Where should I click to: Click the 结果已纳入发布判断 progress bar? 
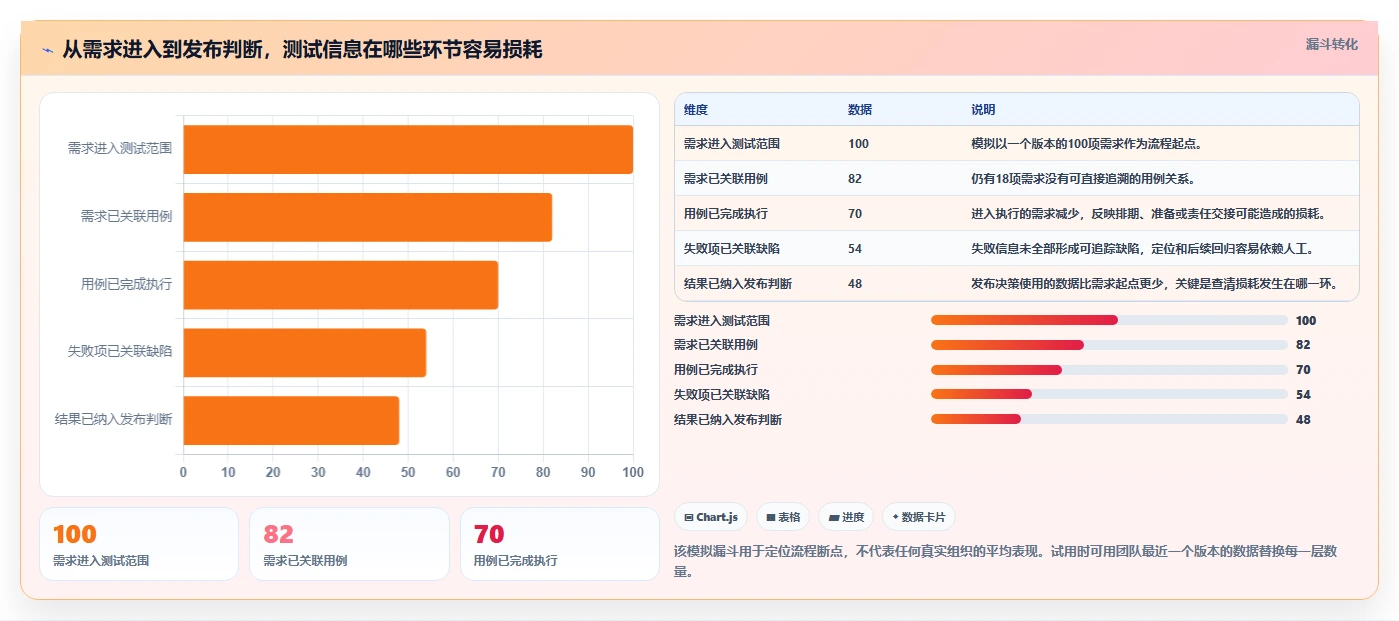[1109, 419]
